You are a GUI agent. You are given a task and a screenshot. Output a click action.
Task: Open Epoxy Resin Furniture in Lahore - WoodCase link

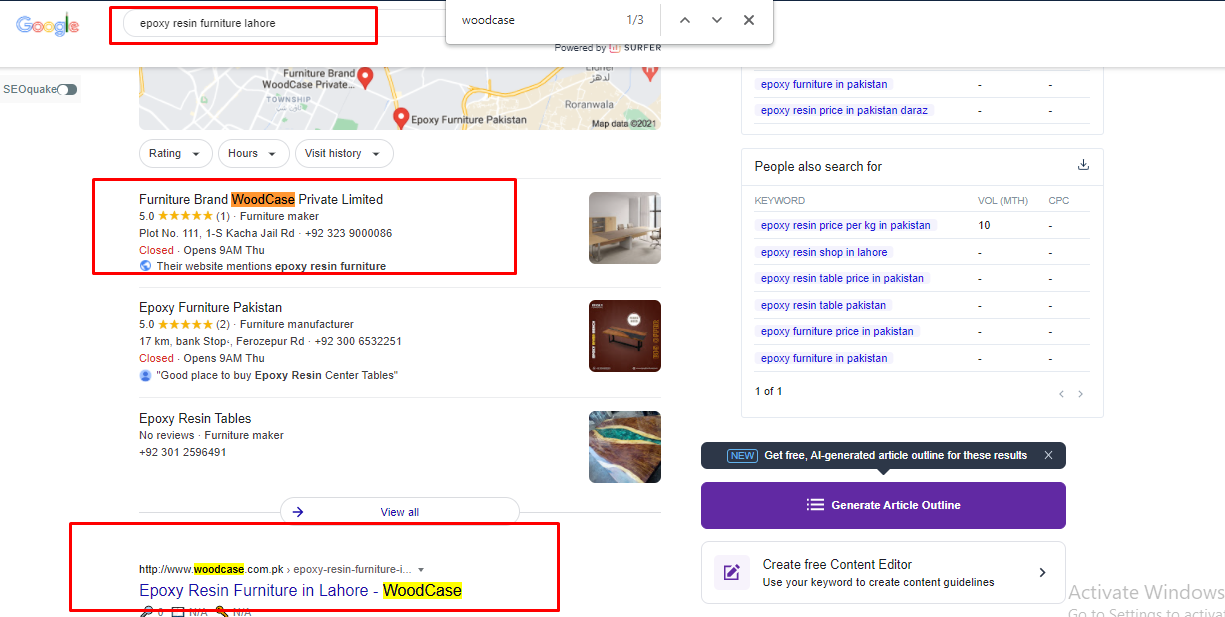[300, 590]
